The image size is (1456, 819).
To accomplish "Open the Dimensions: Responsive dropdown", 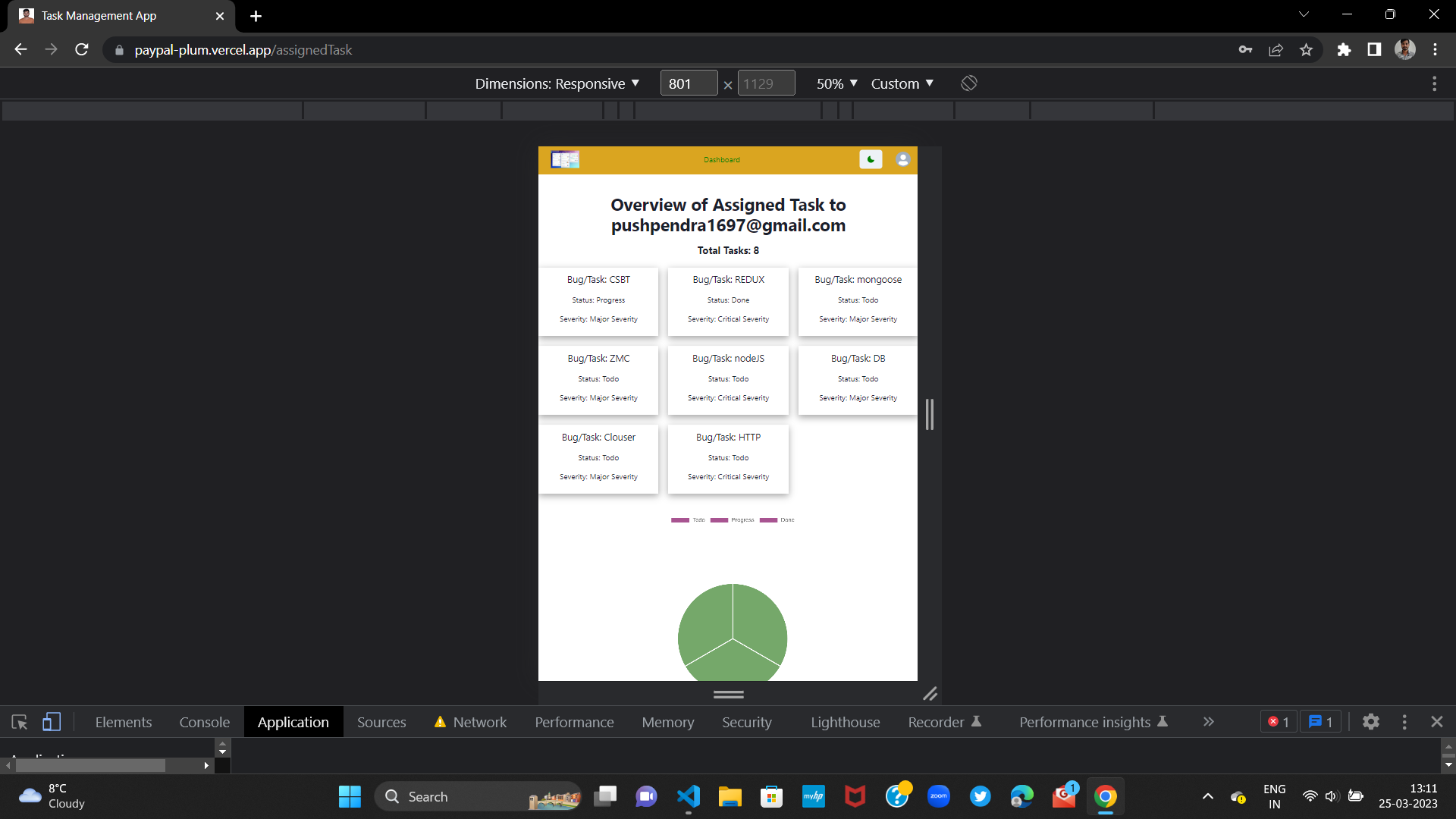I will click(557, 83).
